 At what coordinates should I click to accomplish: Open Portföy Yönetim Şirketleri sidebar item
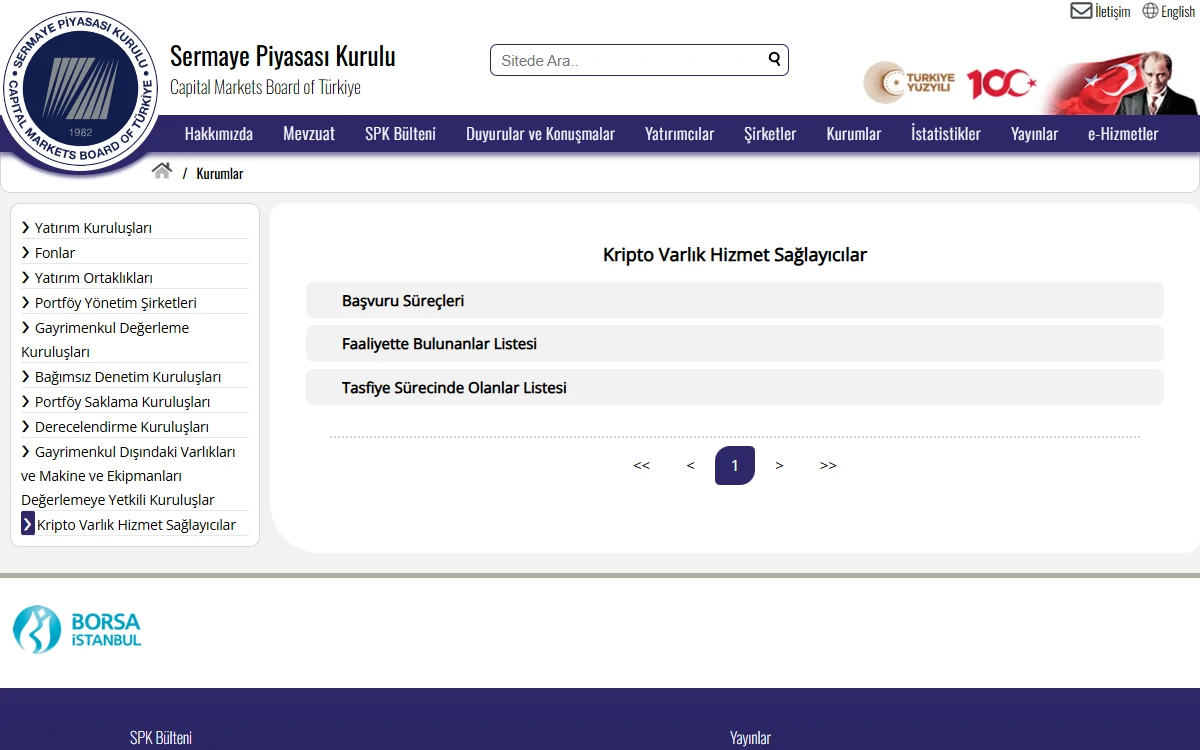[115, 303]
